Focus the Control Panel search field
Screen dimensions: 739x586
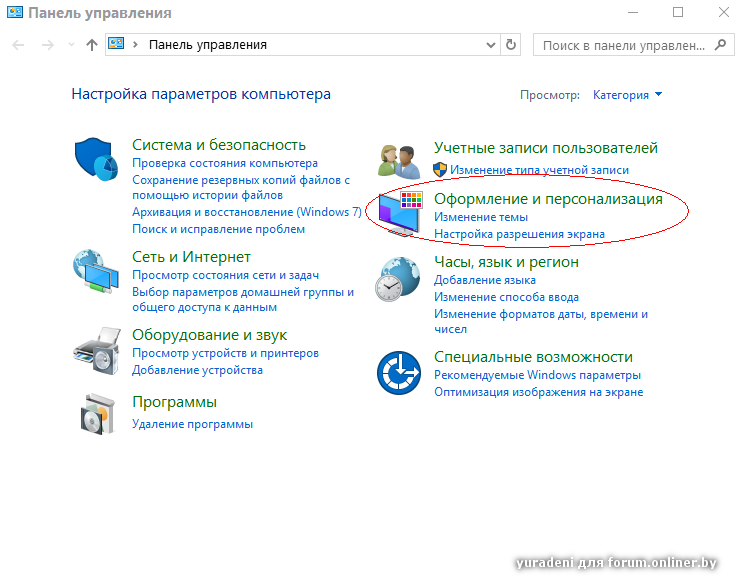[633, 45]
